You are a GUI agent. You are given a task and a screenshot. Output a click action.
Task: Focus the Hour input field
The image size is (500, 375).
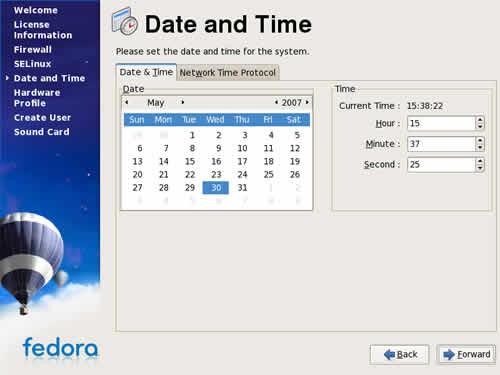[x=441, y=123]
